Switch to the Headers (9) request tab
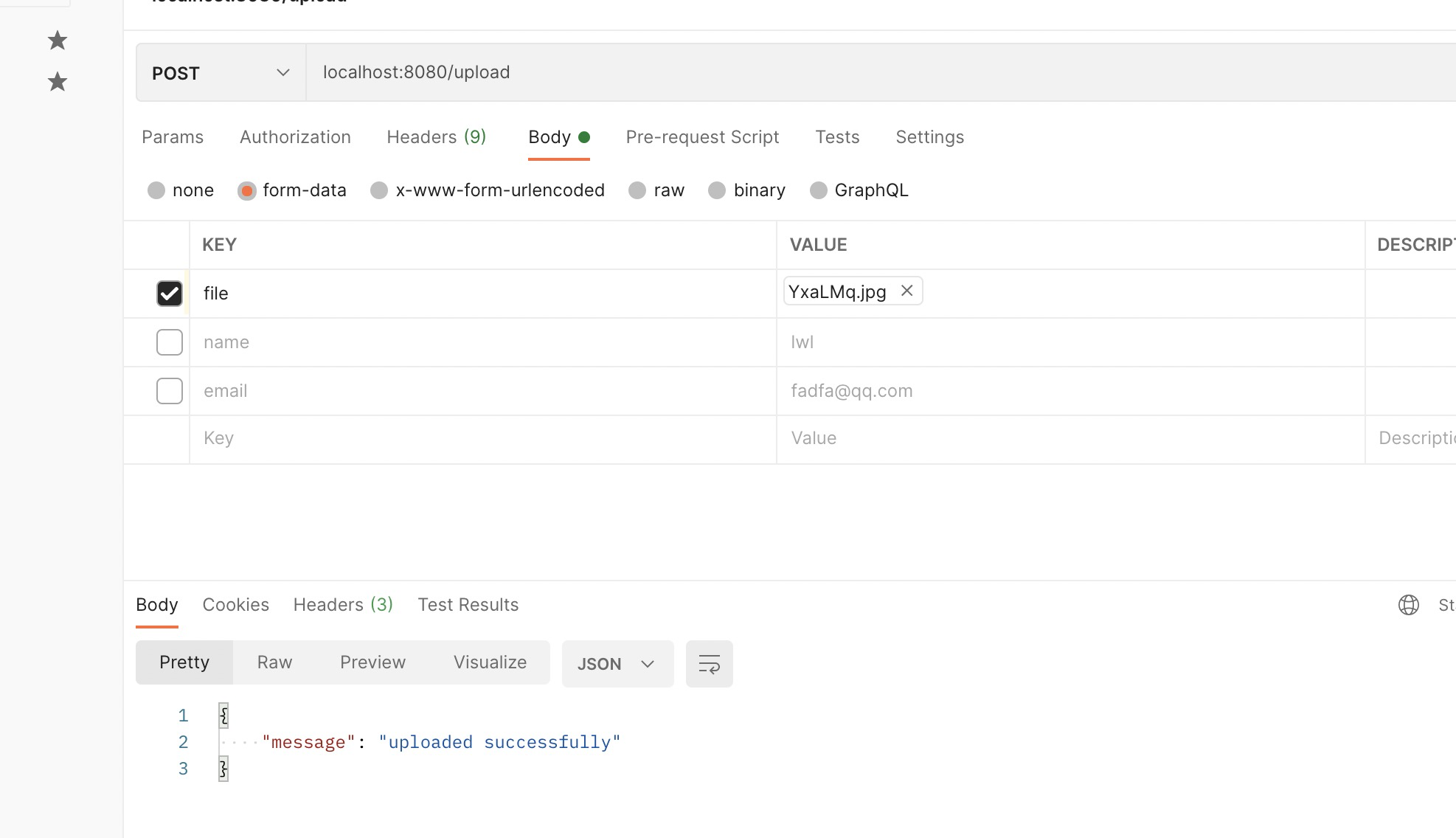Image resolution: width=1456 pixels, height=838 pixels. tap(436, 137)
